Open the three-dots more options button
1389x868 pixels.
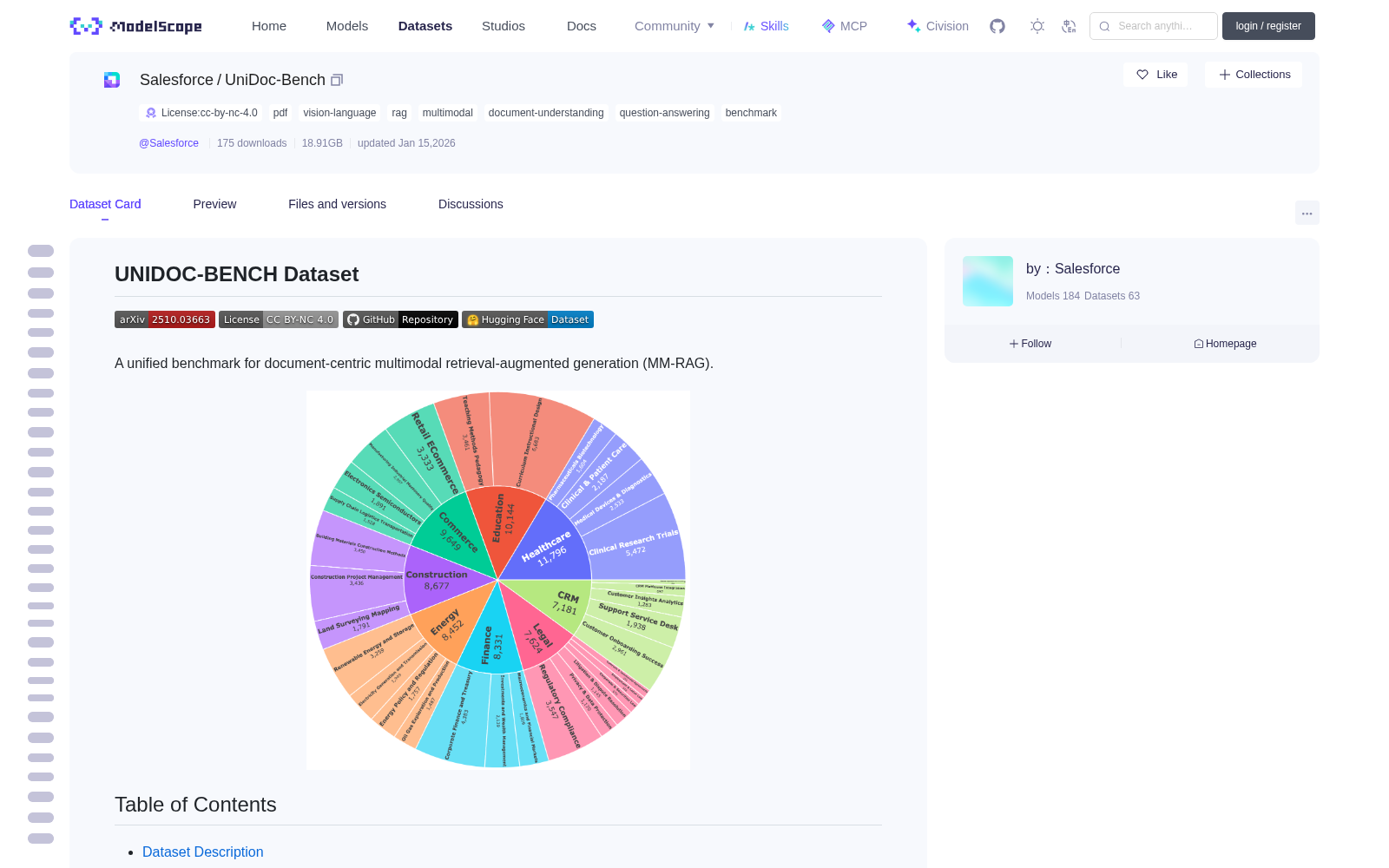coord(1307,213)
